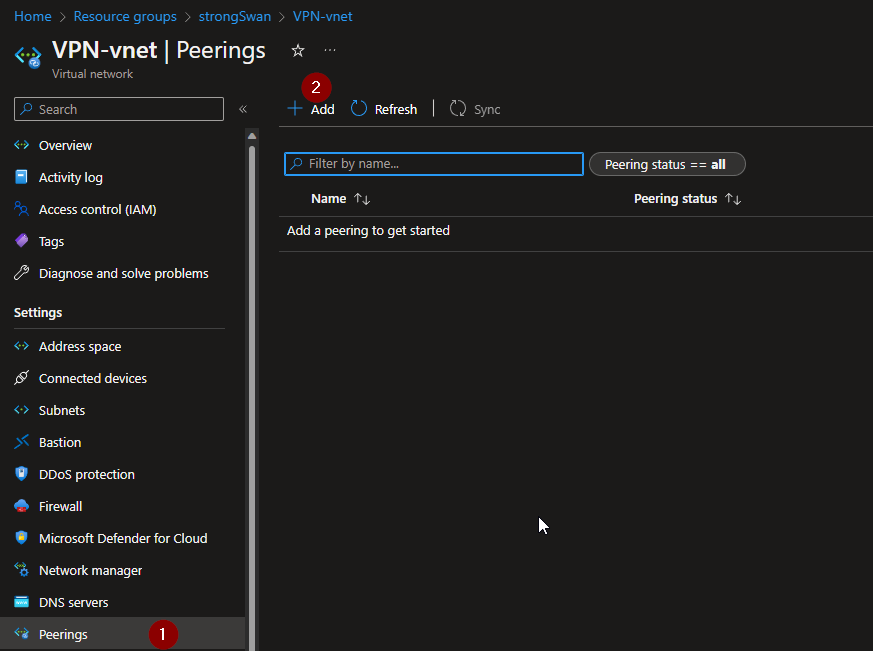Image resolution: width=873 pixels, height=651 pixels.
Task: Click the Peerings icon in the sidebar
Action: tap(21, 633)
